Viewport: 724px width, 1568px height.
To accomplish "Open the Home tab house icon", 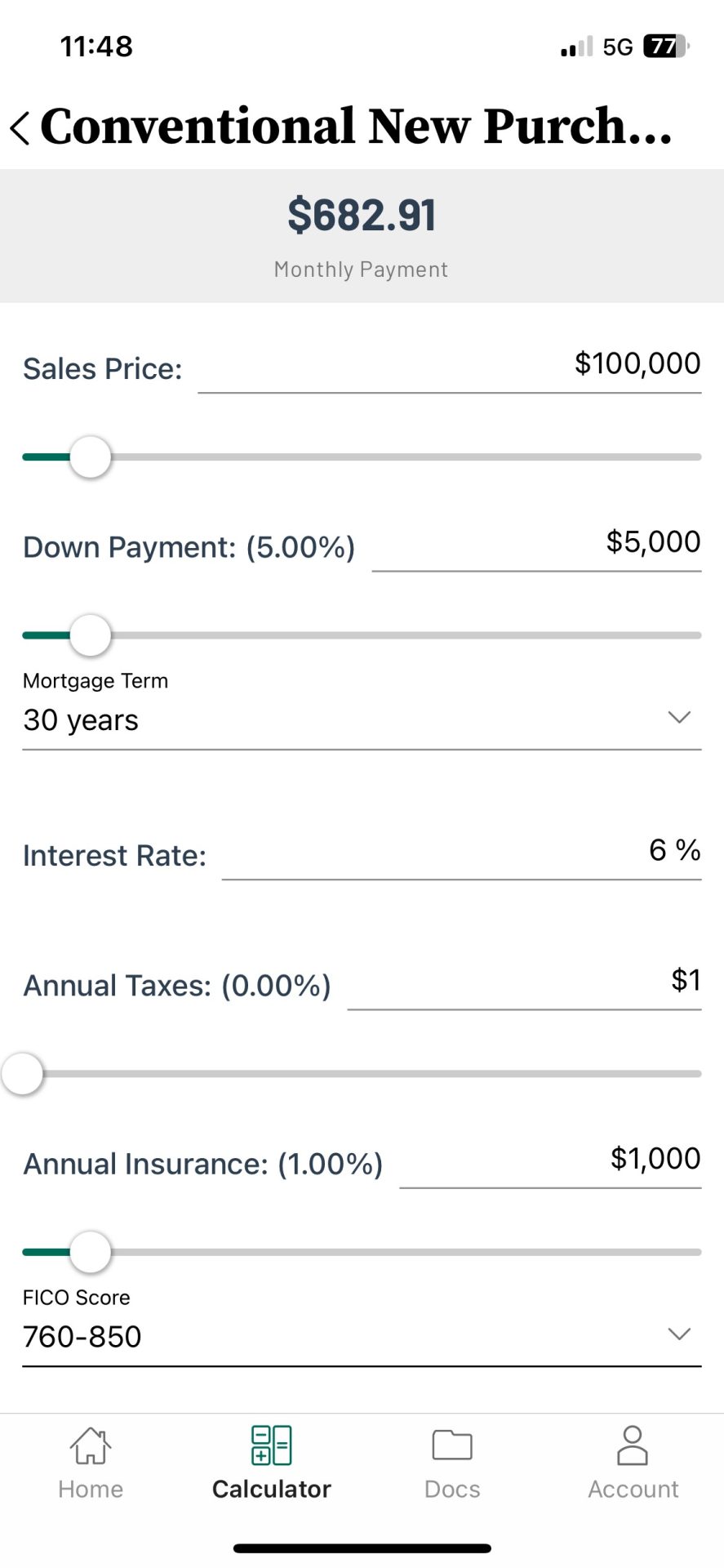I will coord(90,1446).
